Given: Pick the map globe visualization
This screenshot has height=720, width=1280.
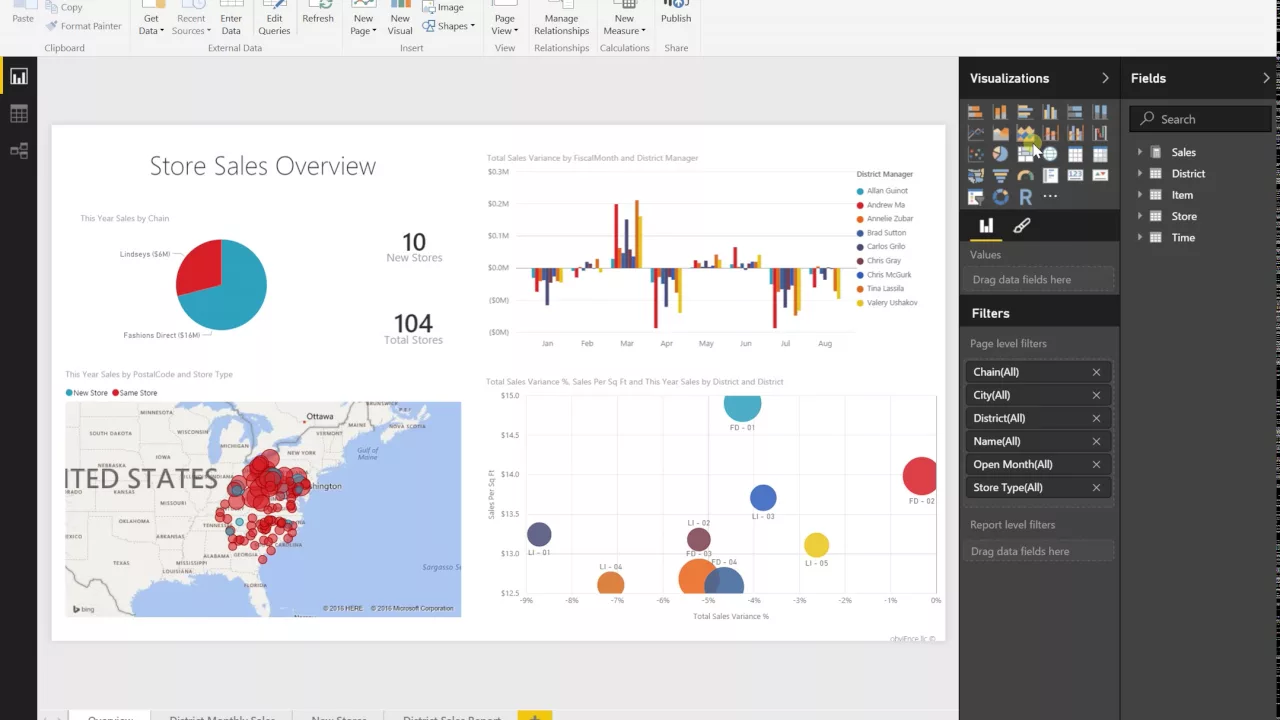Looking at the screenshot, I should click(1050, 154).
